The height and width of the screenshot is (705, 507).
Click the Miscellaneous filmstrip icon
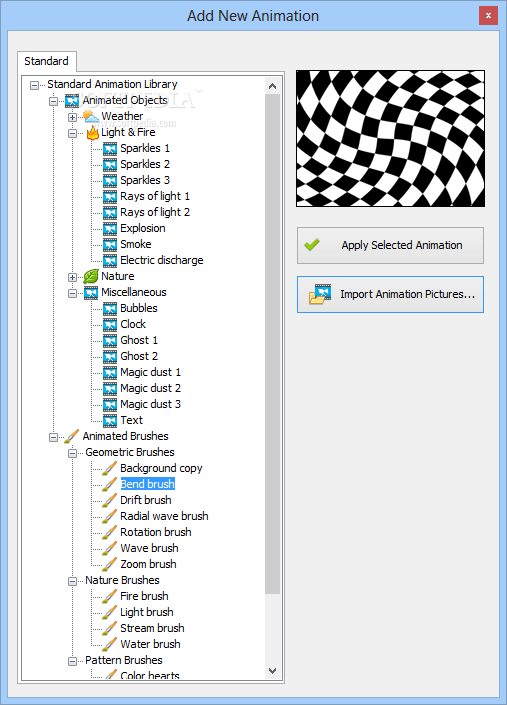(91, 293)
